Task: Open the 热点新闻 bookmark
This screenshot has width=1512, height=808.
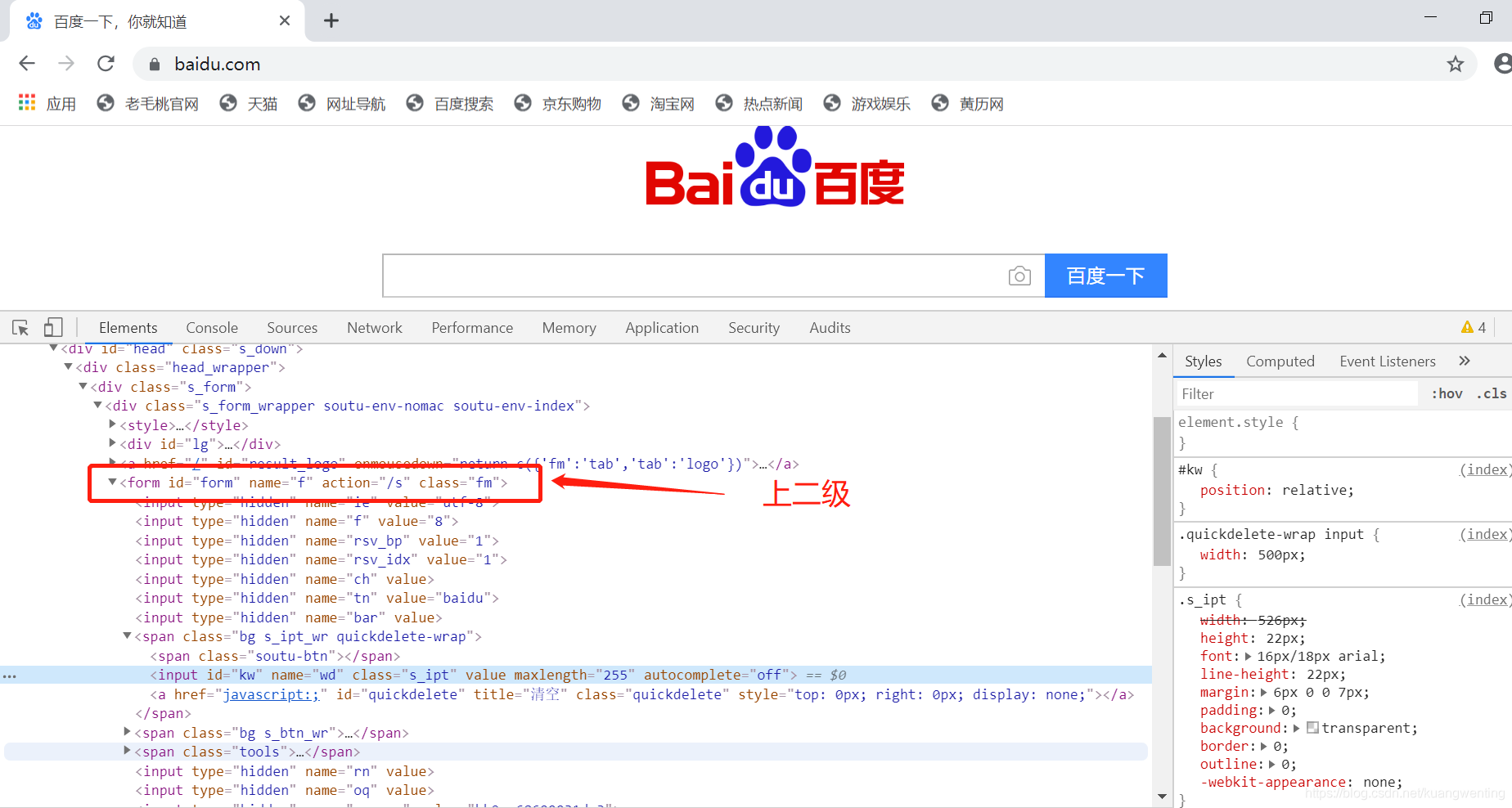Action: (x=759, y=103)
